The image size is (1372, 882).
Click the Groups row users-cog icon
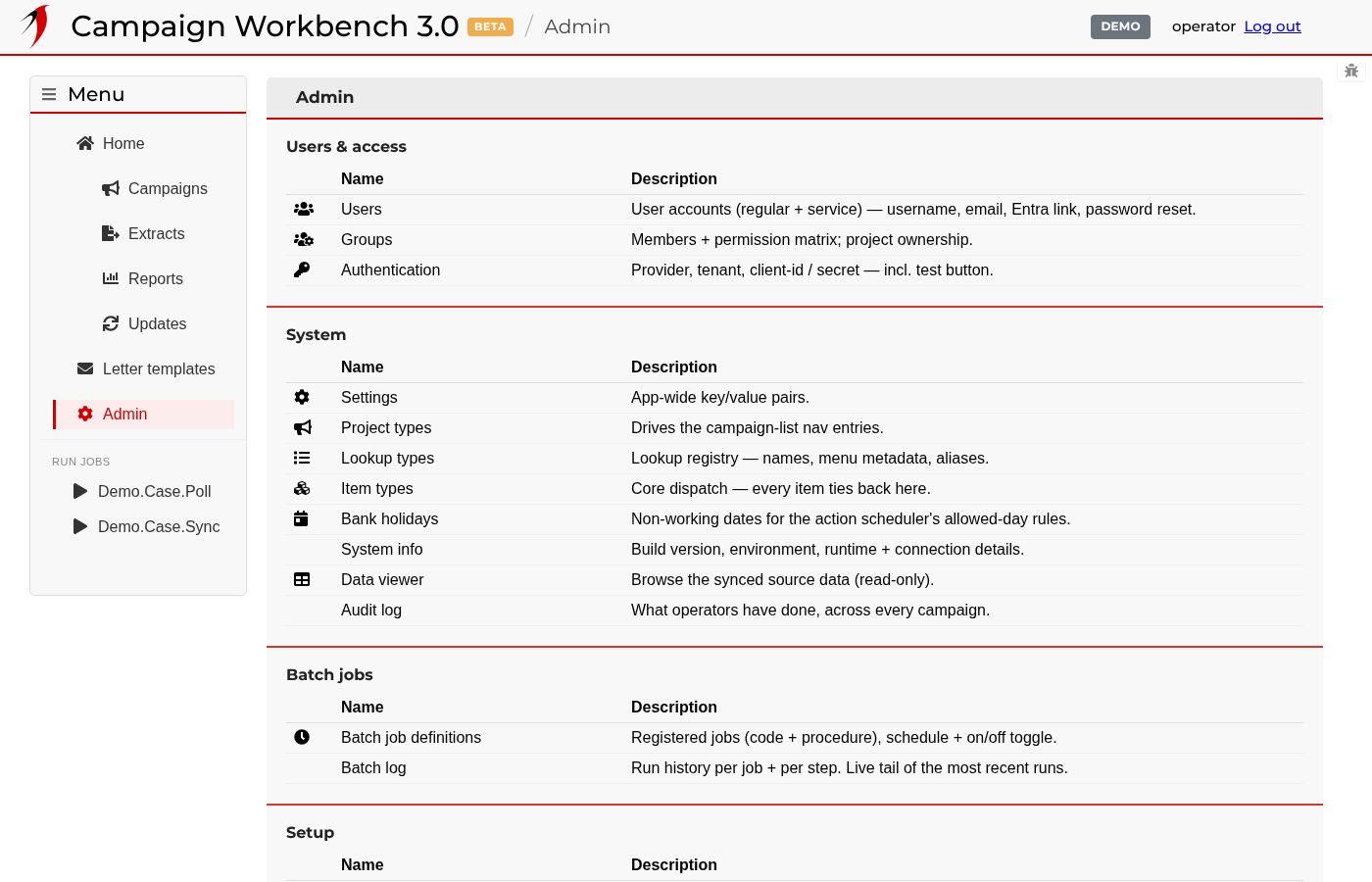(304, 239)
